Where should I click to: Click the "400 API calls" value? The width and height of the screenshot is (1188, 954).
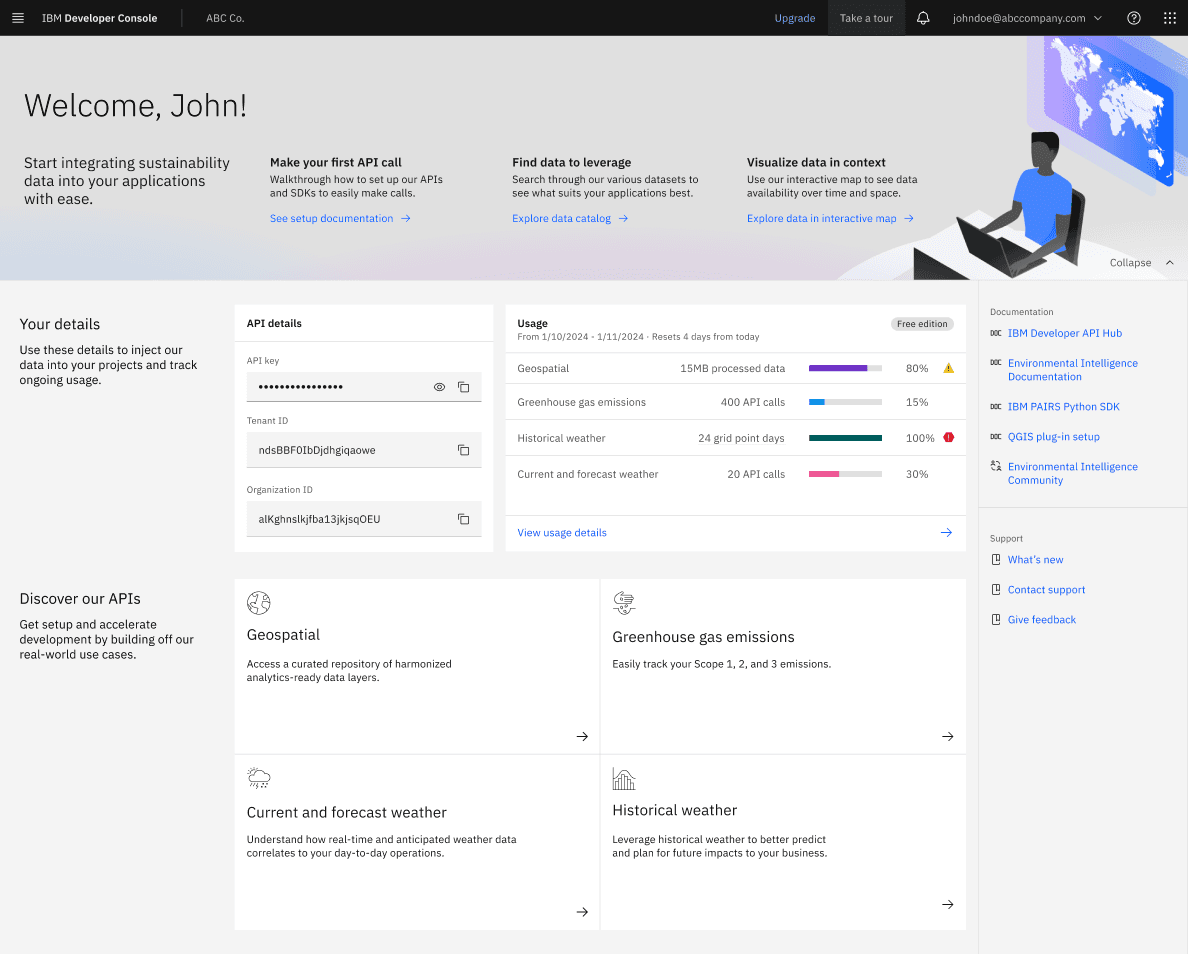[752, 402]
